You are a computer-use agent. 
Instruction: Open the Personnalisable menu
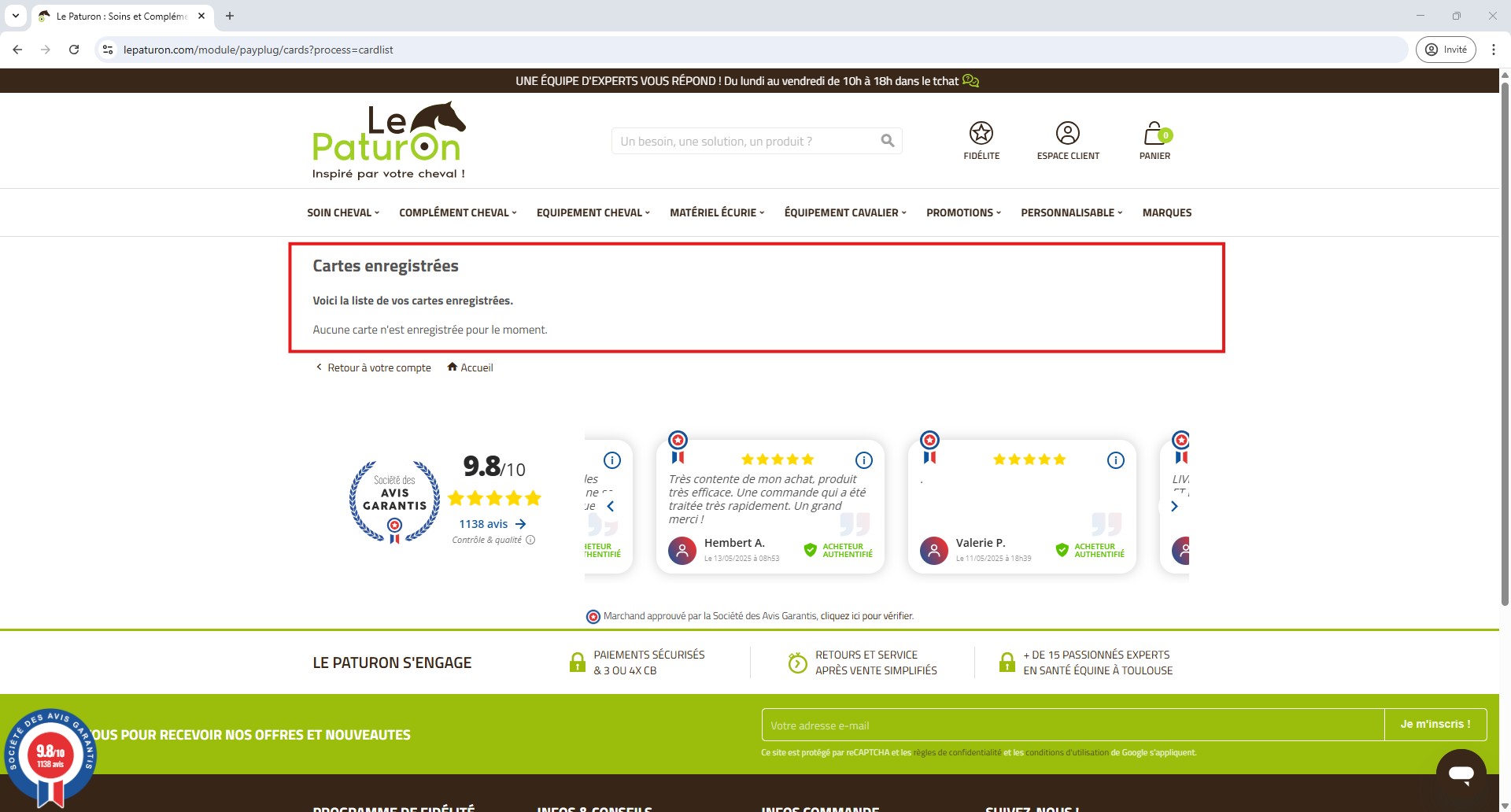1071,212
